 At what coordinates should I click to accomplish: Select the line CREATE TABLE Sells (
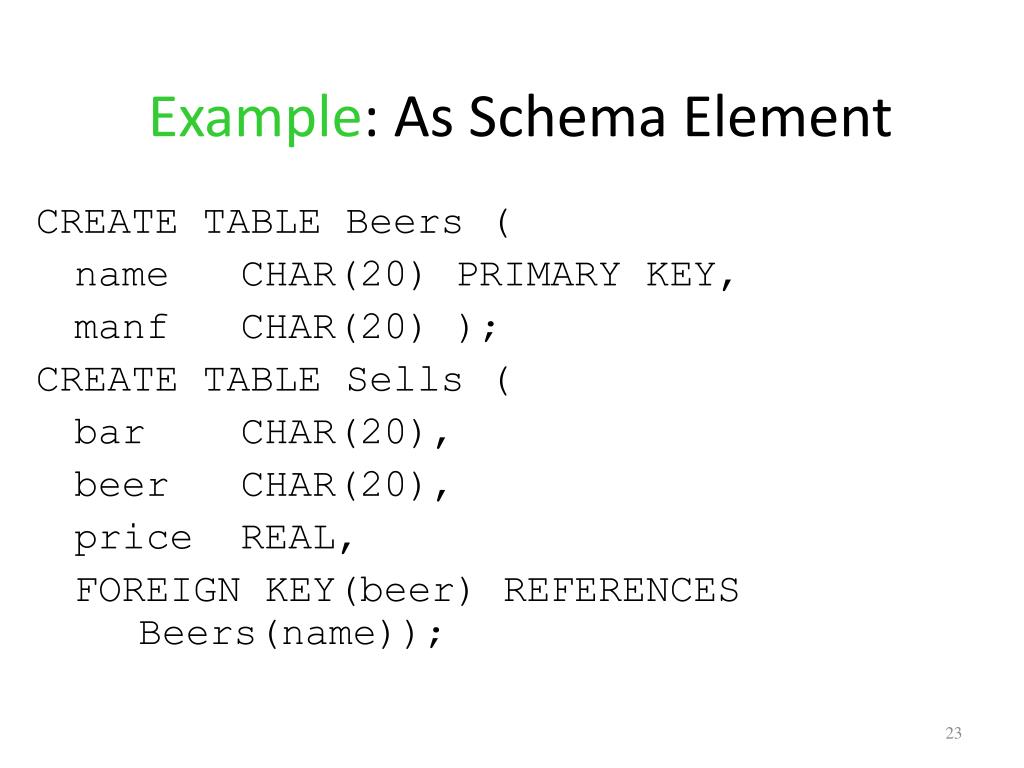click(x=273, y=380)
